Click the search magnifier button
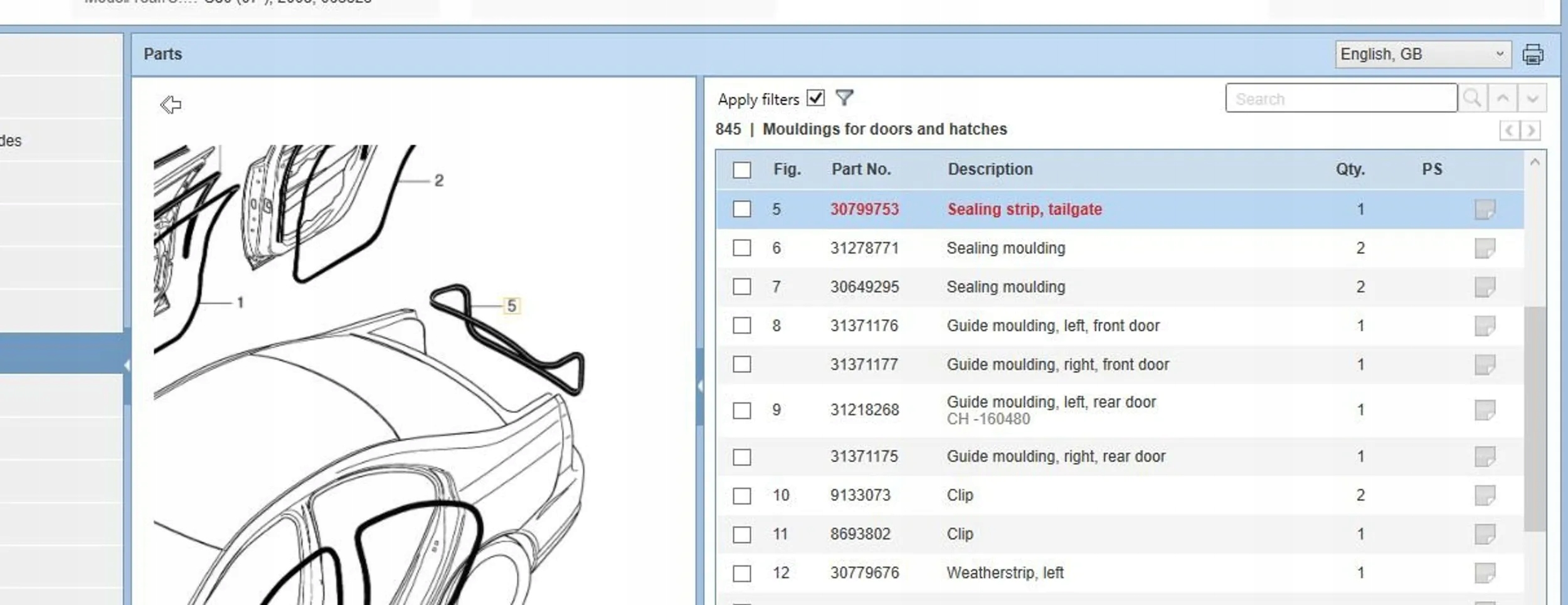Viewport: 1568px width, 605px height. pyautogui.click(x=1472, y=99)
